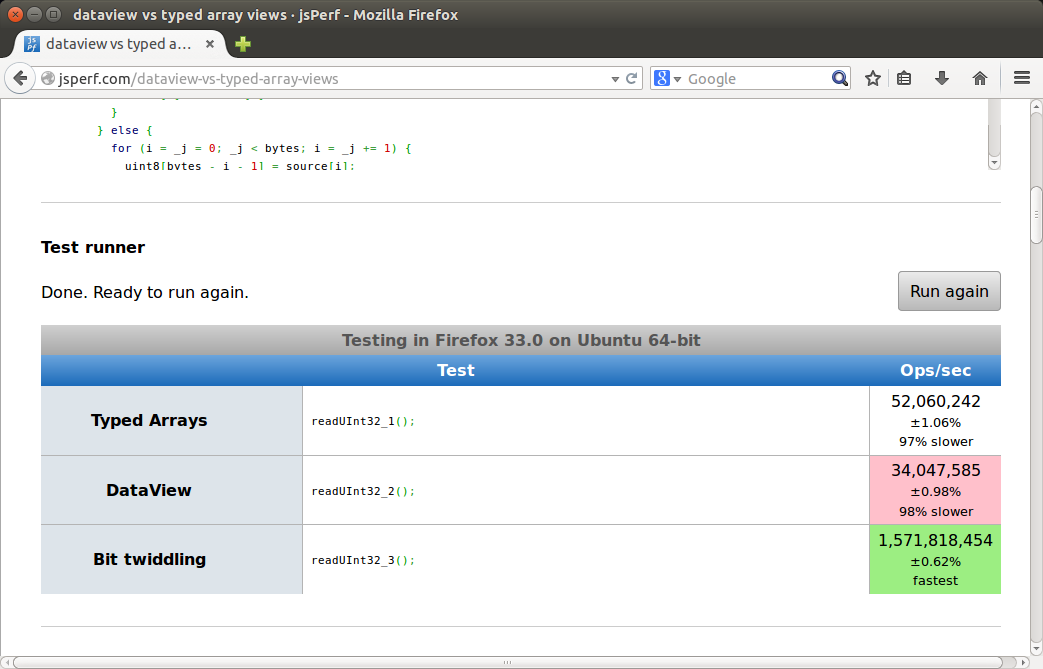This screenshot has width=1043, height=669.
Task: Click the jsPerf tab favicon
Action: [31, 44]
